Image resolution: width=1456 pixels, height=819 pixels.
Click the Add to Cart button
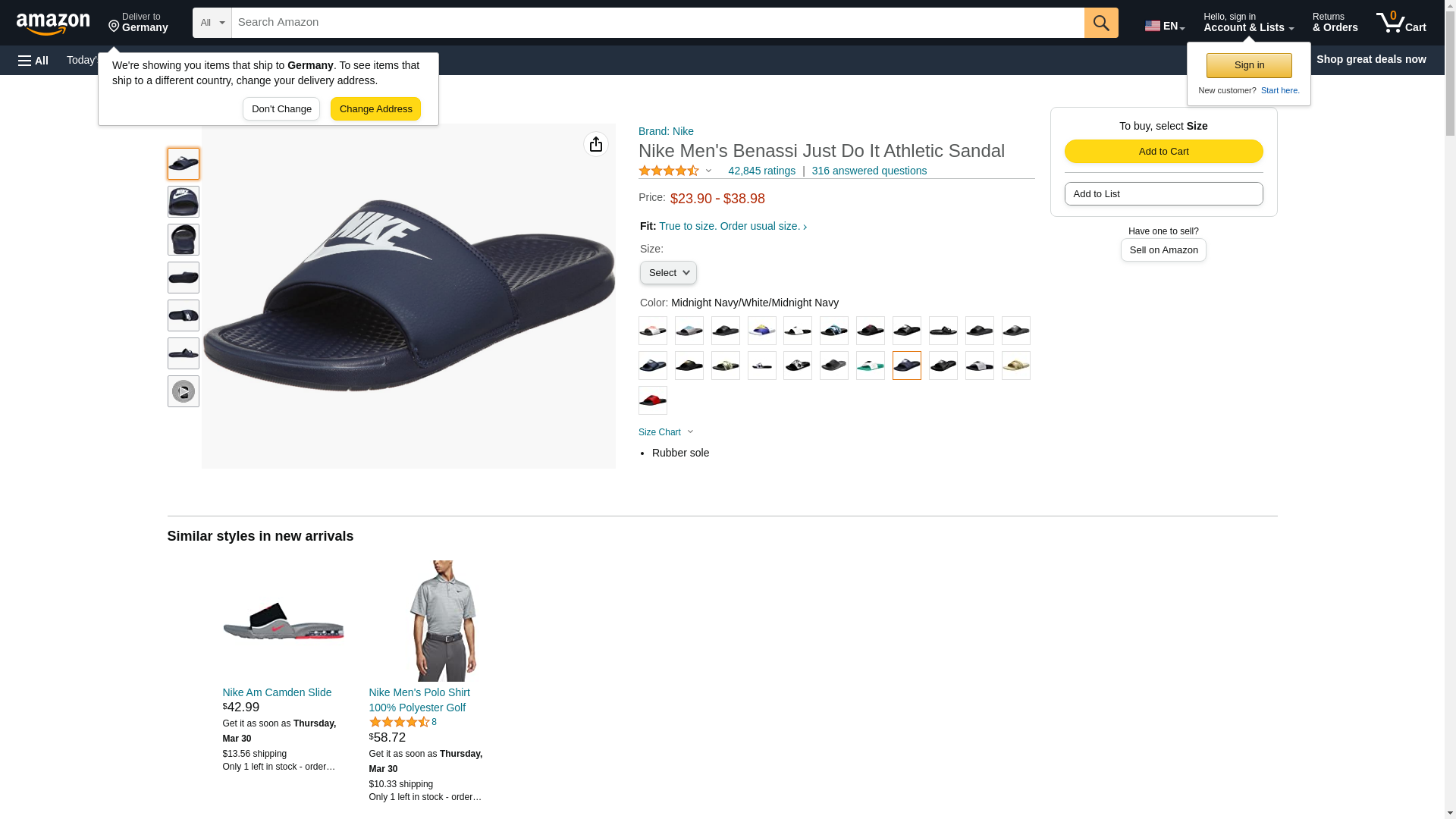click(1163, 152)
